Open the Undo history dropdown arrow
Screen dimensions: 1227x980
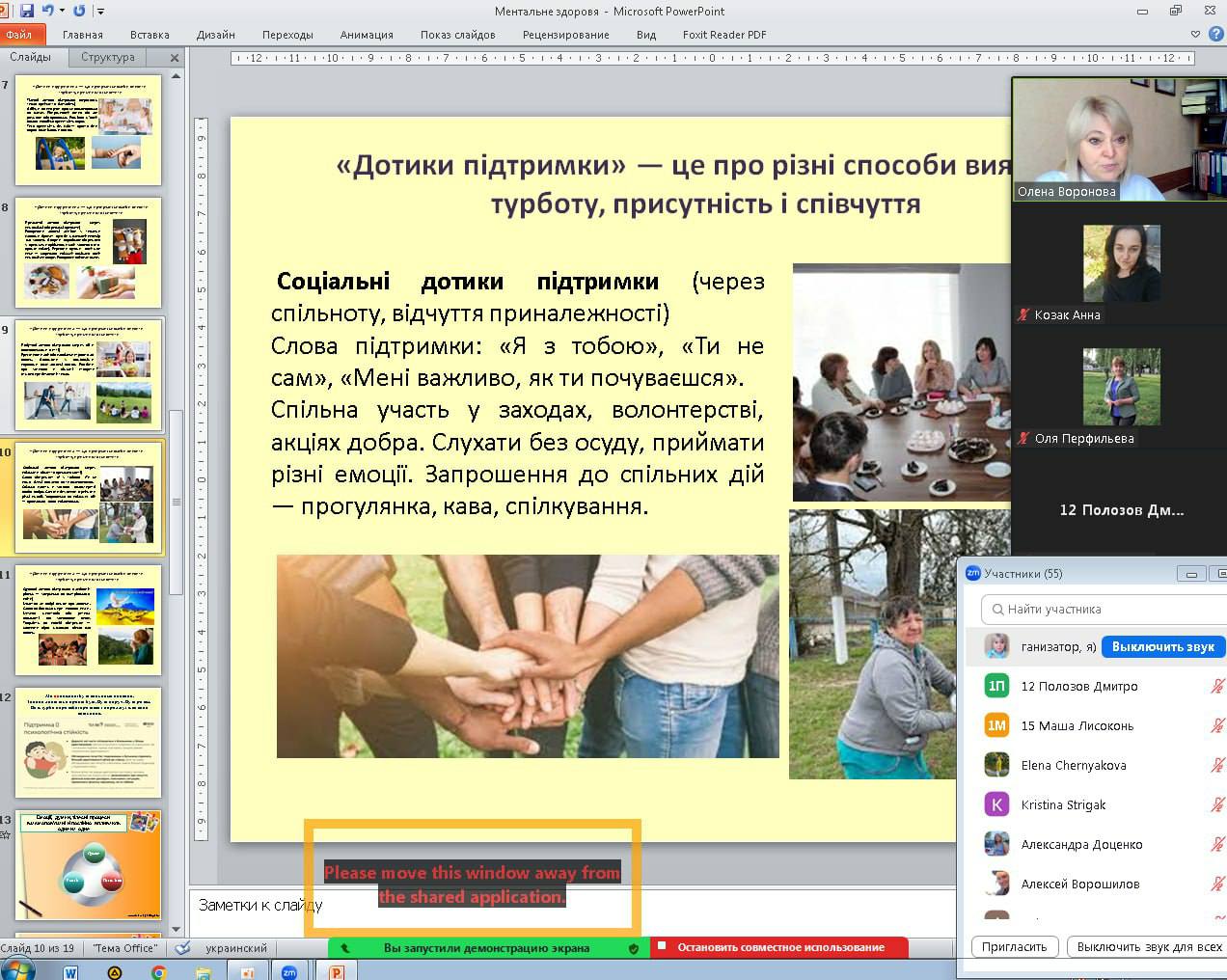(62, 11)
